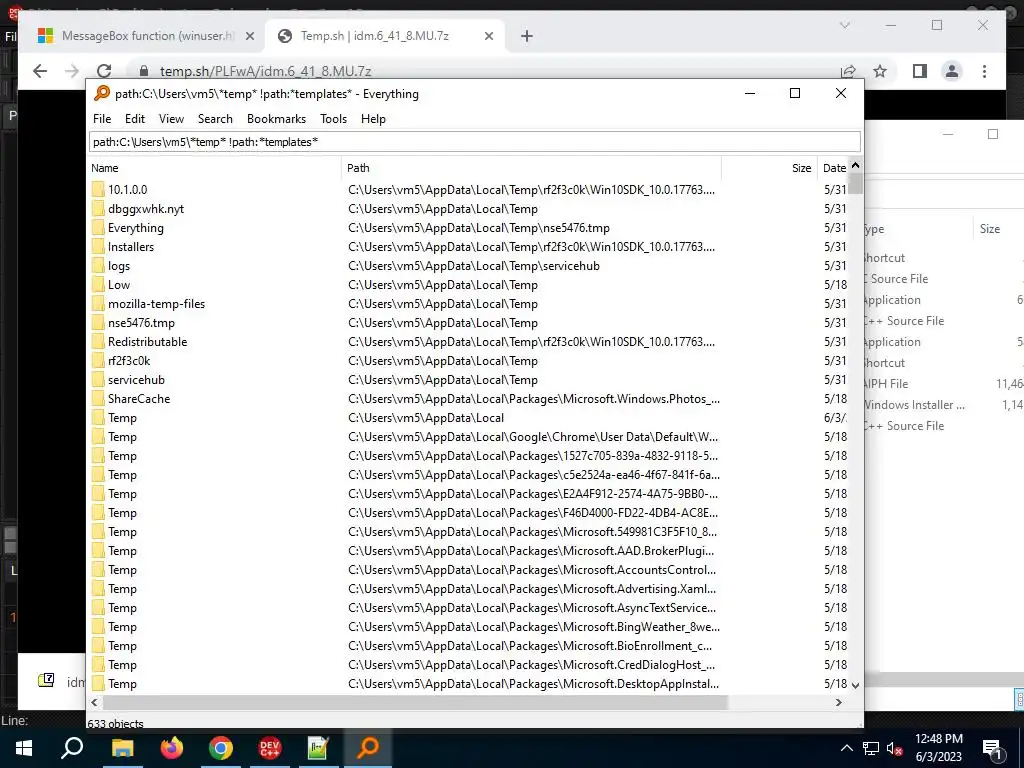The height and width of the screenshot is (768, 1024).
Task: Select the Temp row for Microsoft.BingWeather package
Action: pyautogui.click(x=468, y=626)
